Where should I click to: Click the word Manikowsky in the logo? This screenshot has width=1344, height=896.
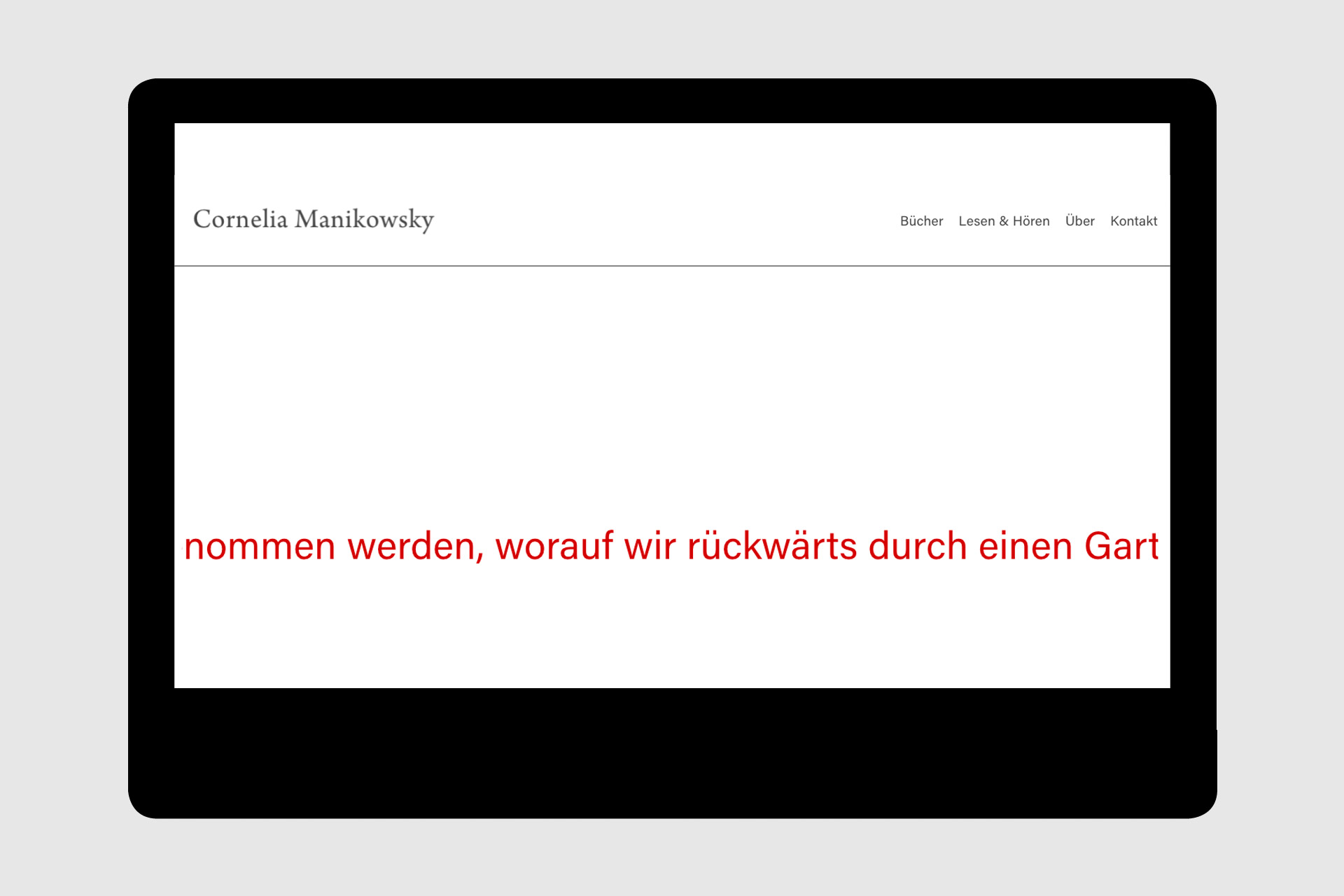point(364,220)
